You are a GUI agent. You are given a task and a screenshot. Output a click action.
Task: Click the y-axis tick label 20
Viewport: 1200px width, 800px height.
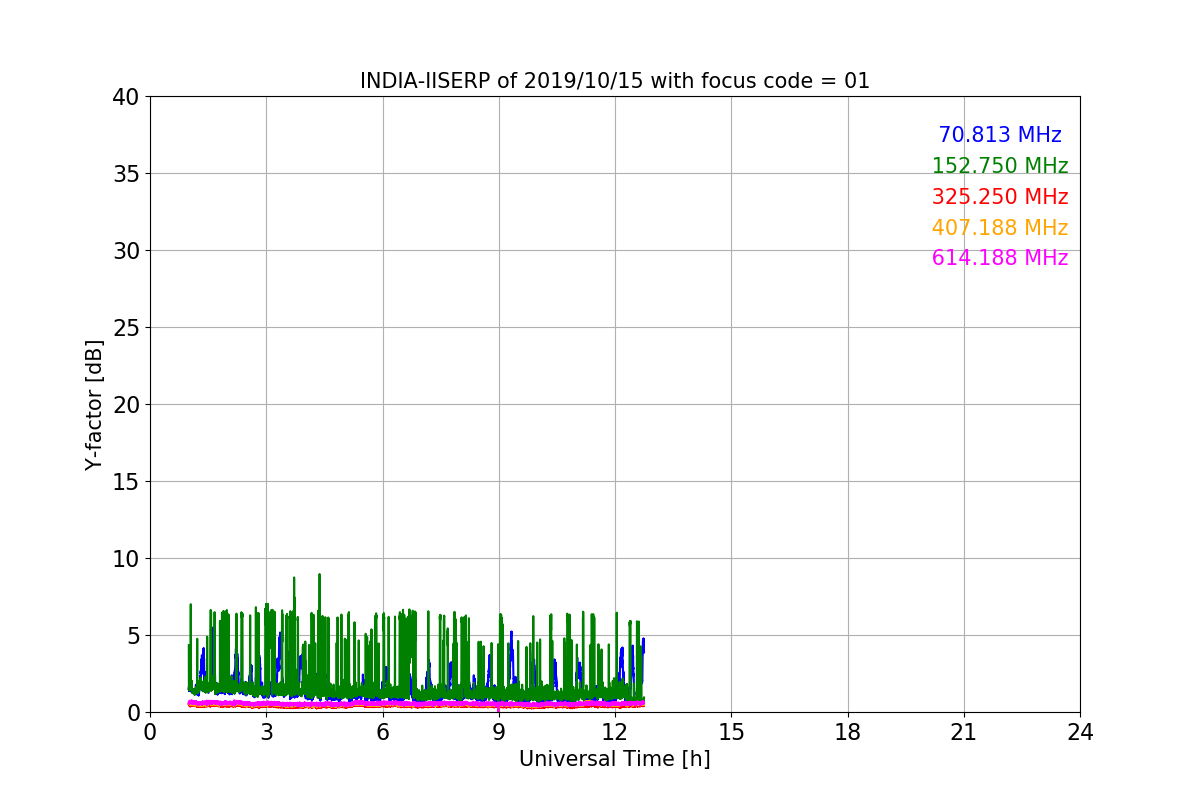point(126,405)
